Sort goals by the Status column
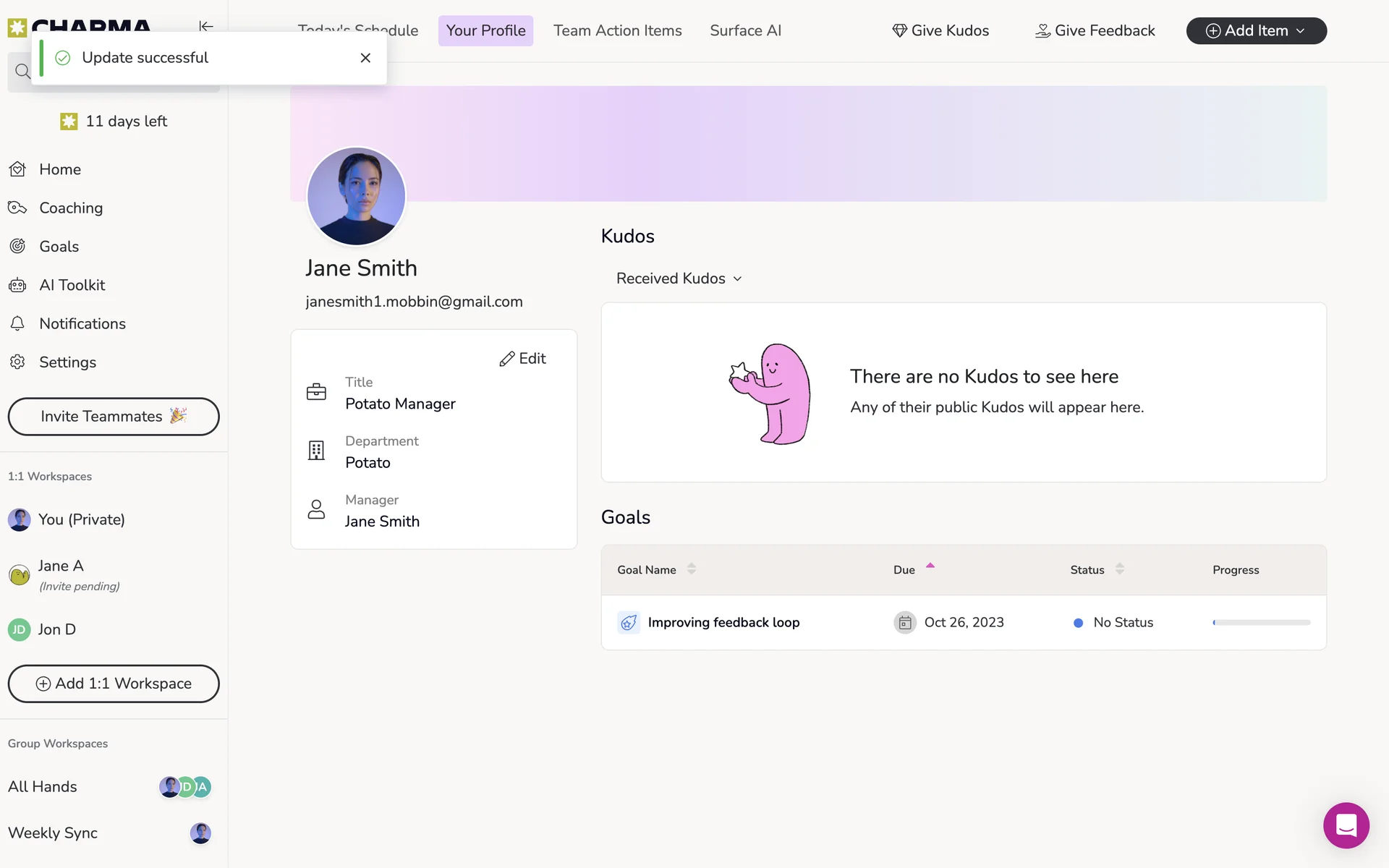This screenshot has height=868, width=1389. pyautogui.click(x=1119, y=569)
